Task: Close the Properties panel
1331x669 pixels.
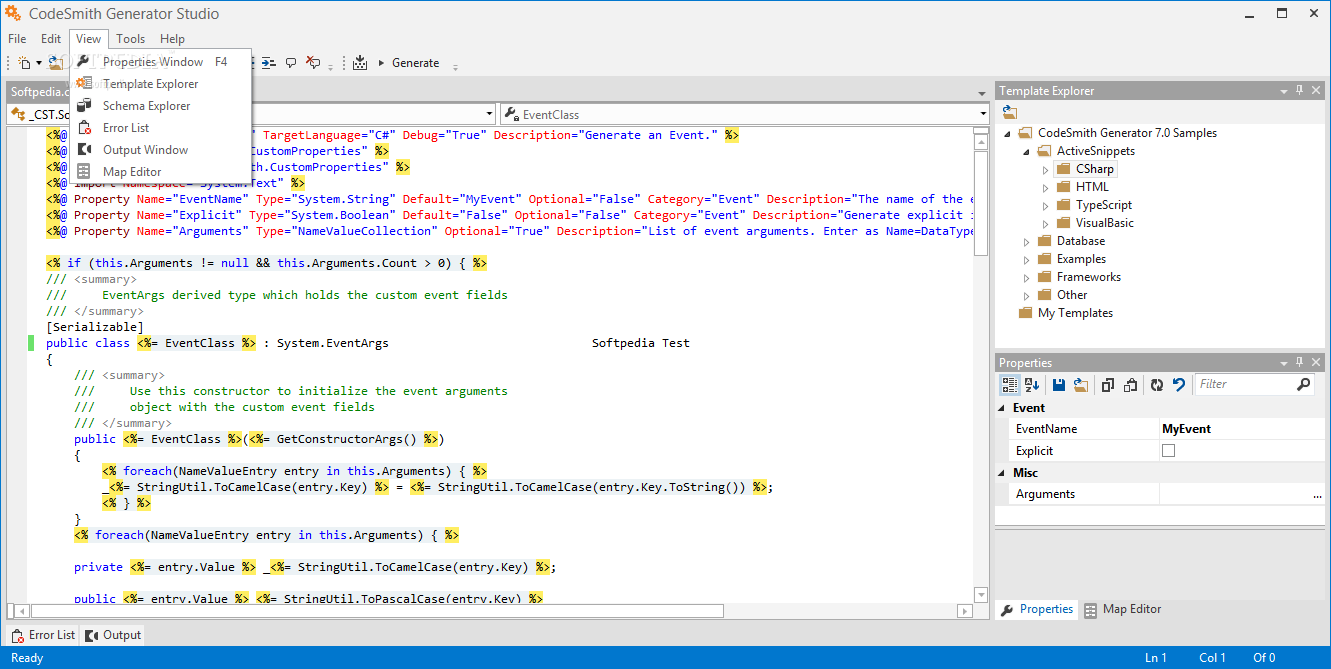Action: [1316, 363]
